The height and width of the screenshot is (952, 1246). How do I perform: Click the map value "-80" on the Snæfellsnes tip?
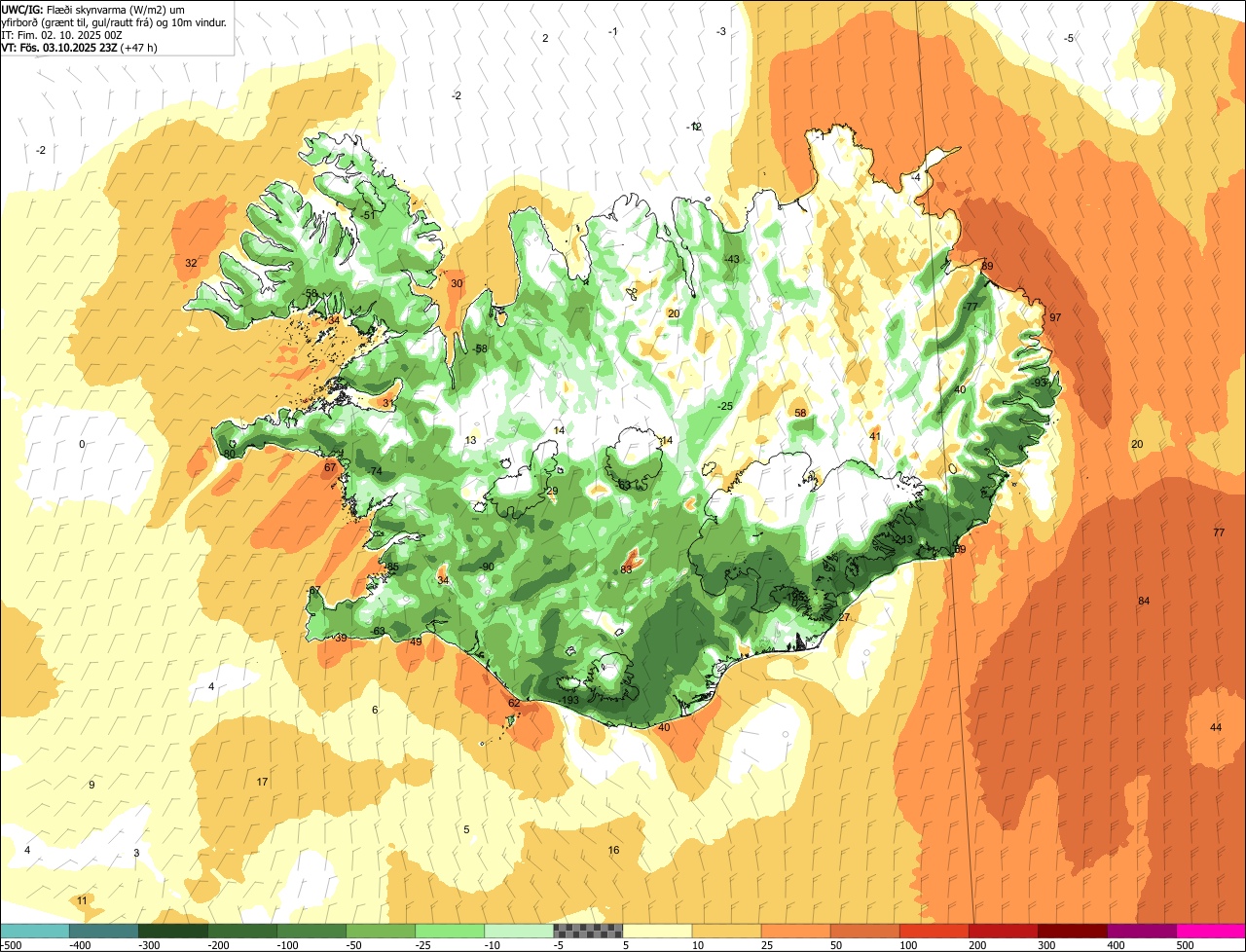(x=229, y=454)
